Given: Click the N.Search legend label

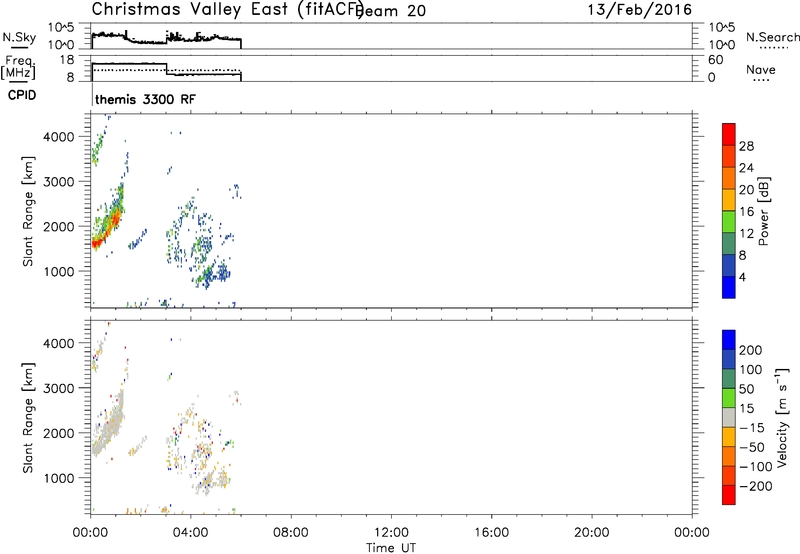Looking at the screenshot, I should click(772, 37).
